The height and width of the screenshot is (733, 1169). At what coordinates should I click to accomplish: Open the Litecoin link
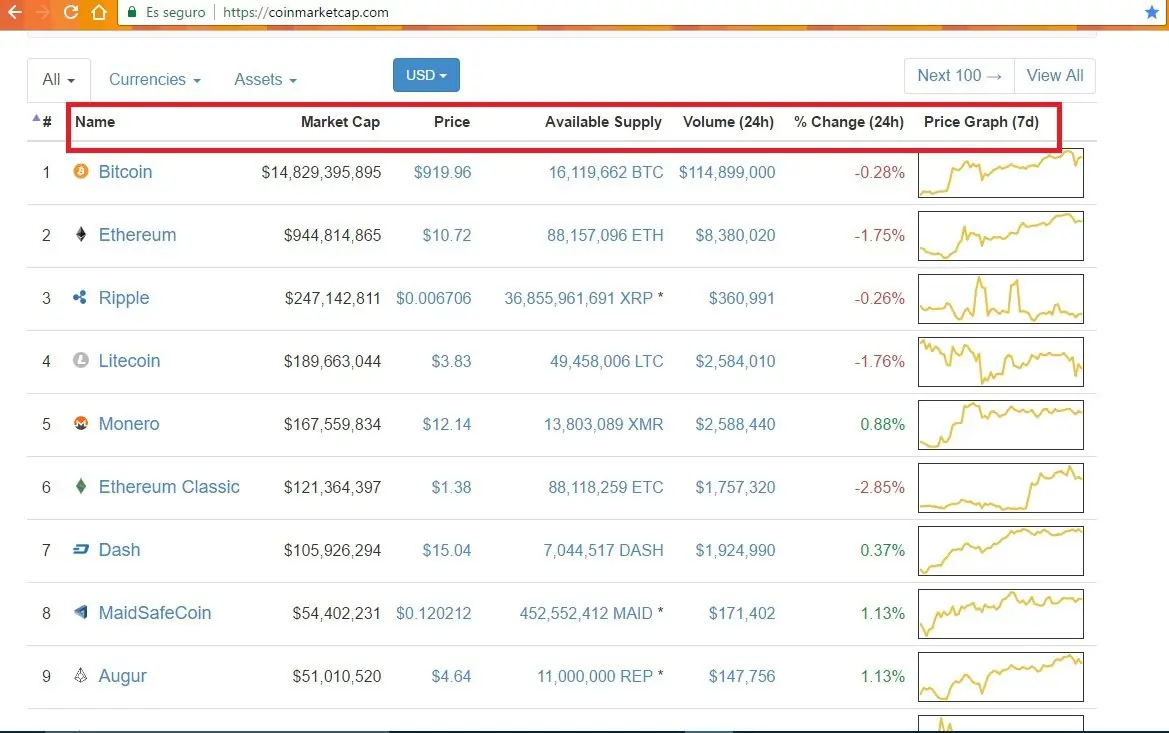pos(129,360)
